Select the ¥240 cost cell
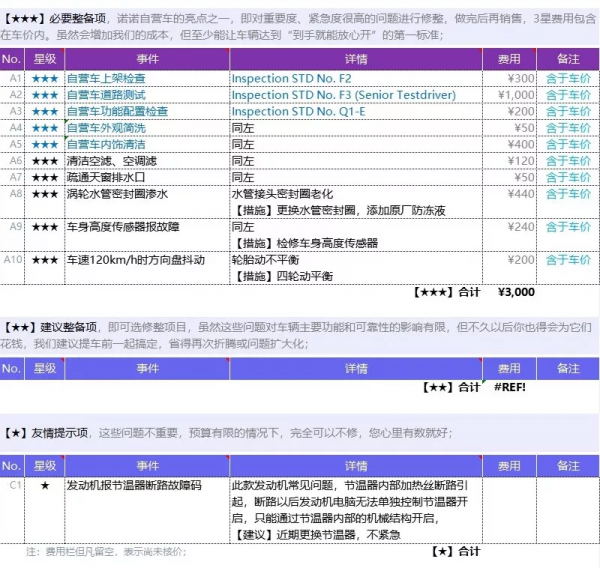Viewport: 600px width, 568px height. tap(509, 235)
